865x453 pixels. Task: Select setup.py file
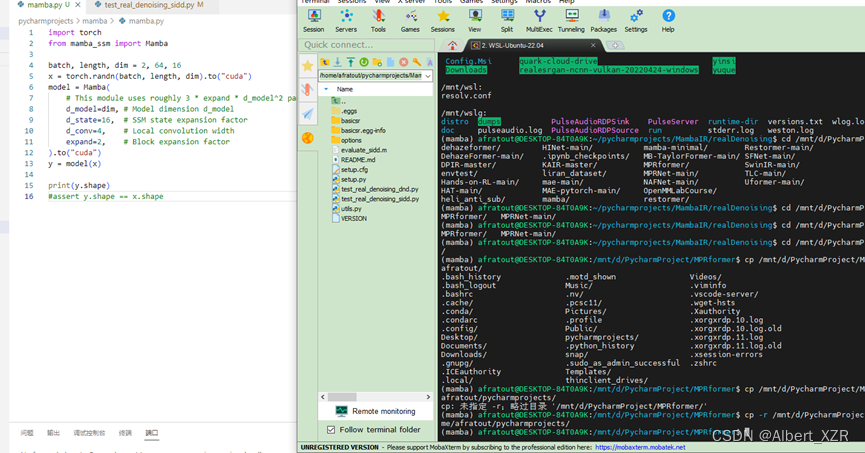tap(349, 180)
